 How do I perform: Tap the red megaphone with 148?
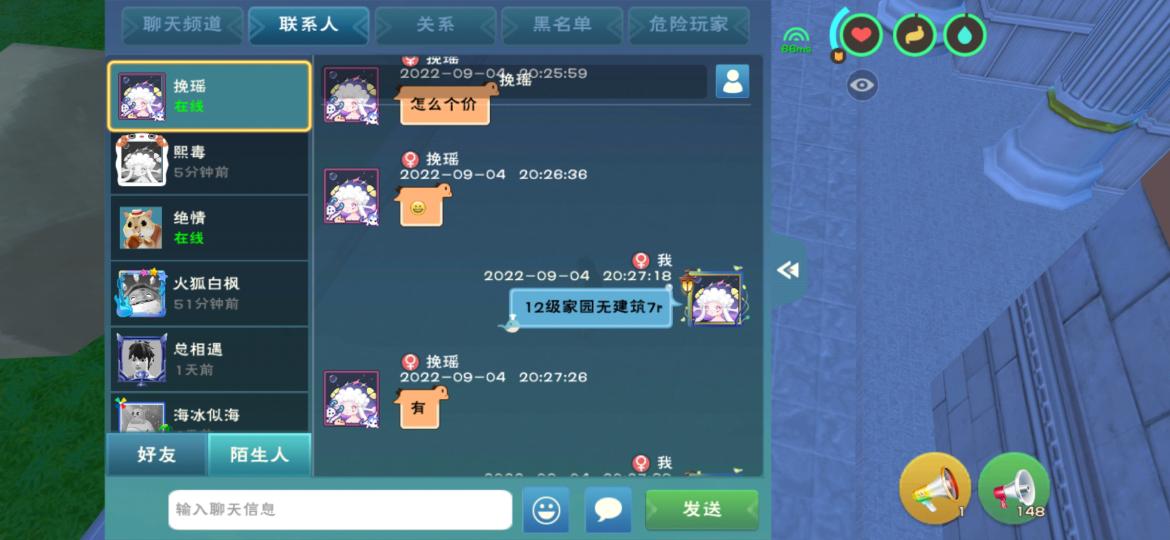click(1013, 489)
